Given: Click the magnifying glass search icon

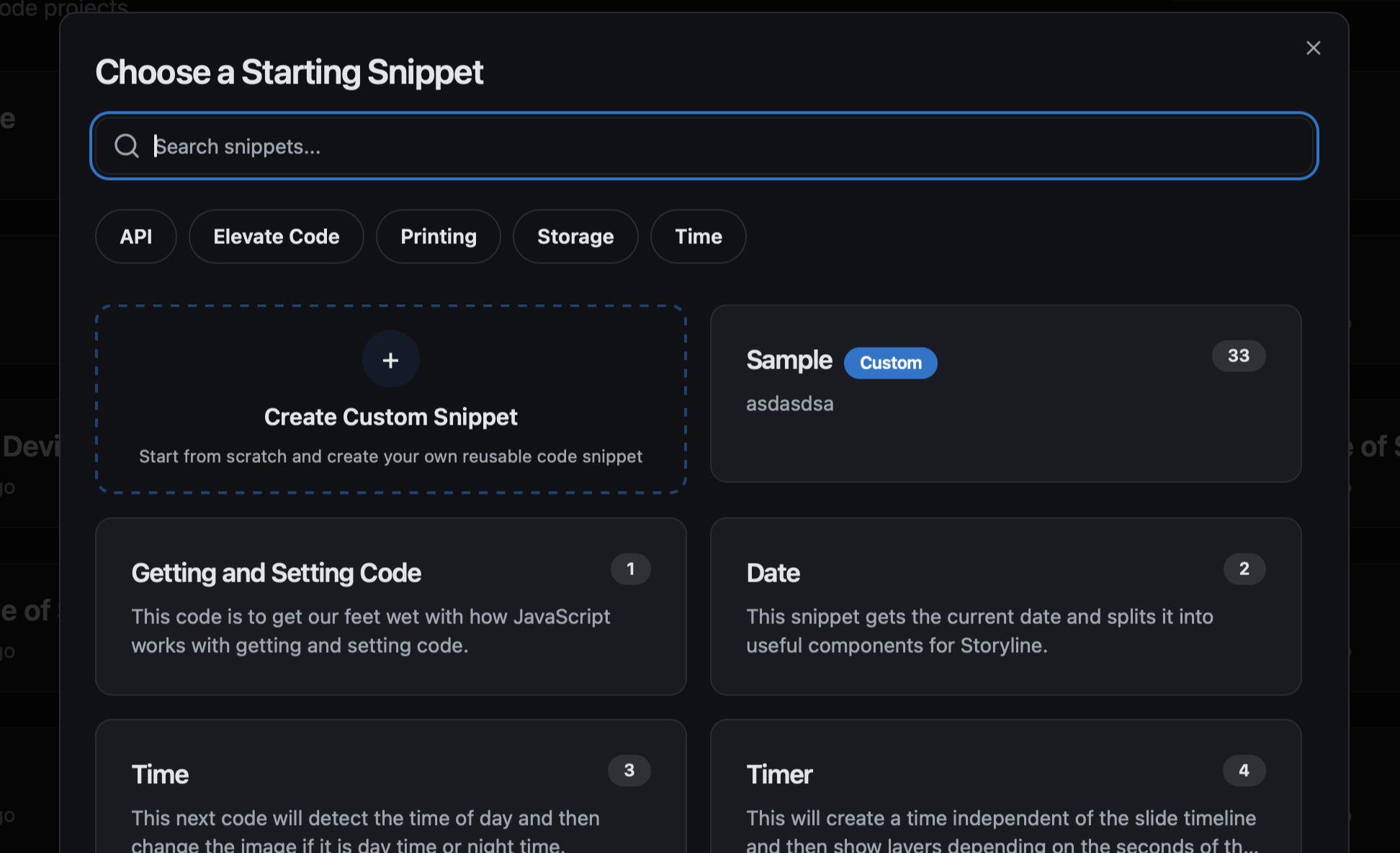Looking at the screenshot, I should tap(127, 145).
